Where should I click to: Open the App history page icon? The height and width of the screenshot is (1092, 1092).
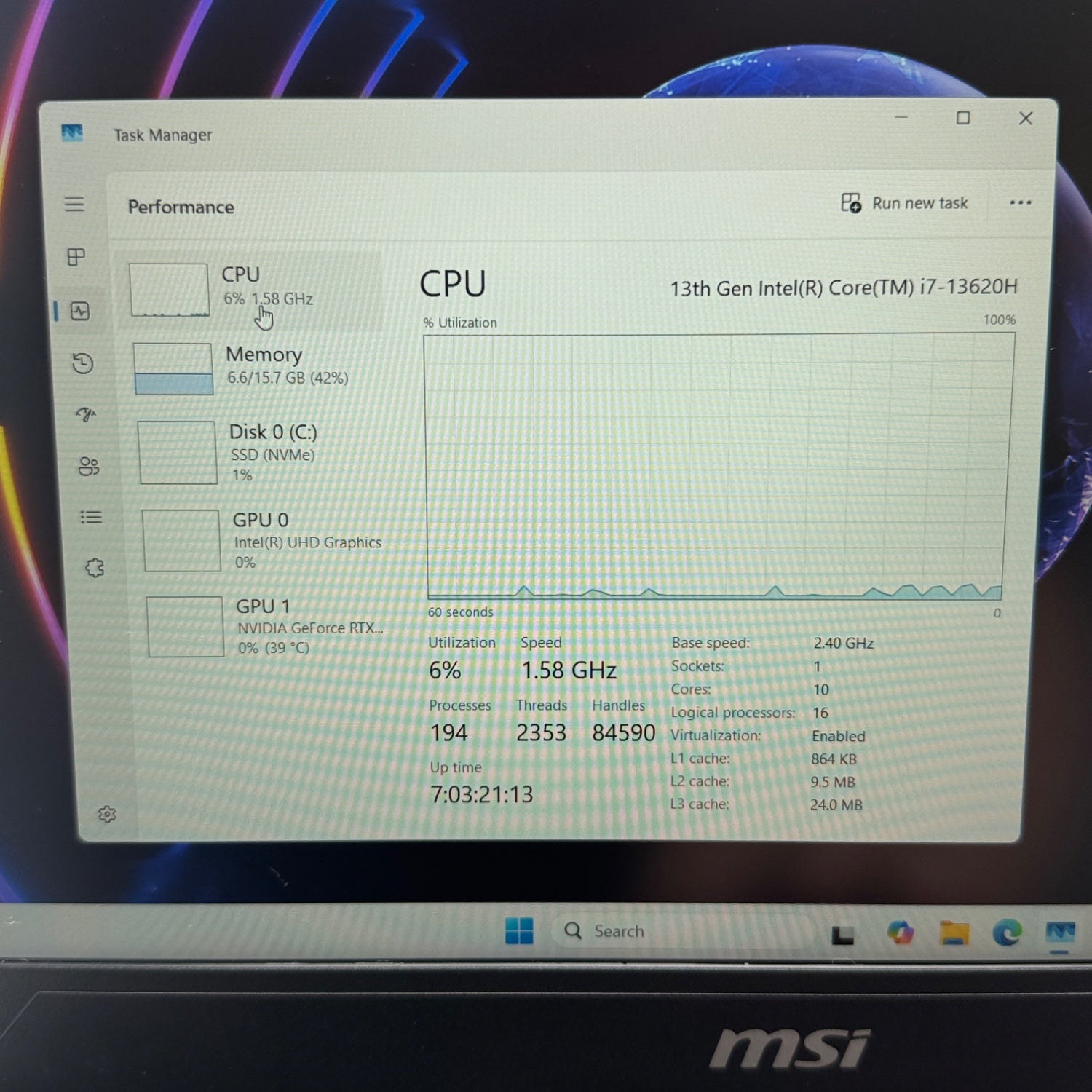[x=83, y=363]
